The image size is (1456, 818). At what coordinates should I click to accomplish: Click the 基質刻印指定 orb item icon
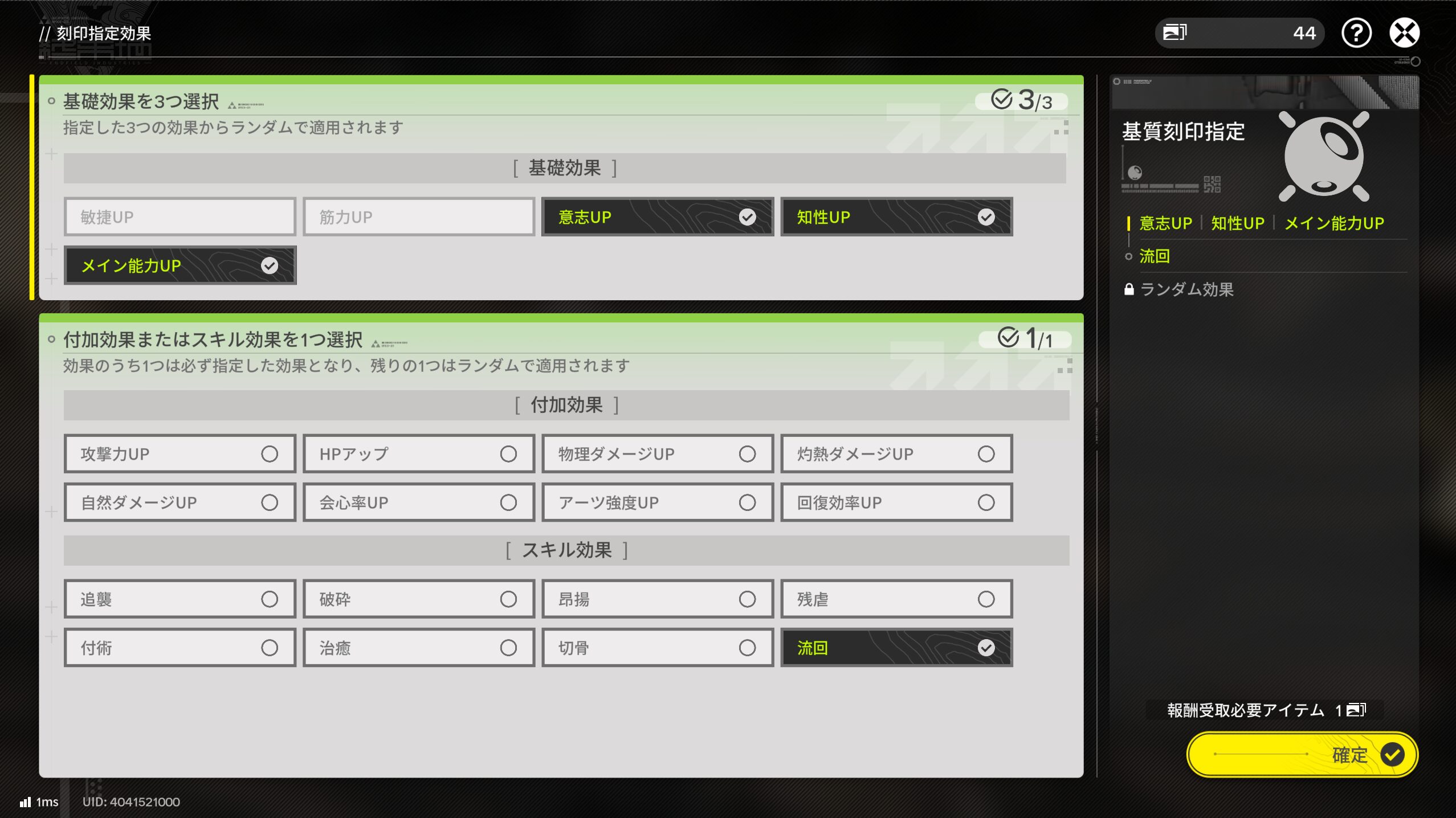(1323, 156)
